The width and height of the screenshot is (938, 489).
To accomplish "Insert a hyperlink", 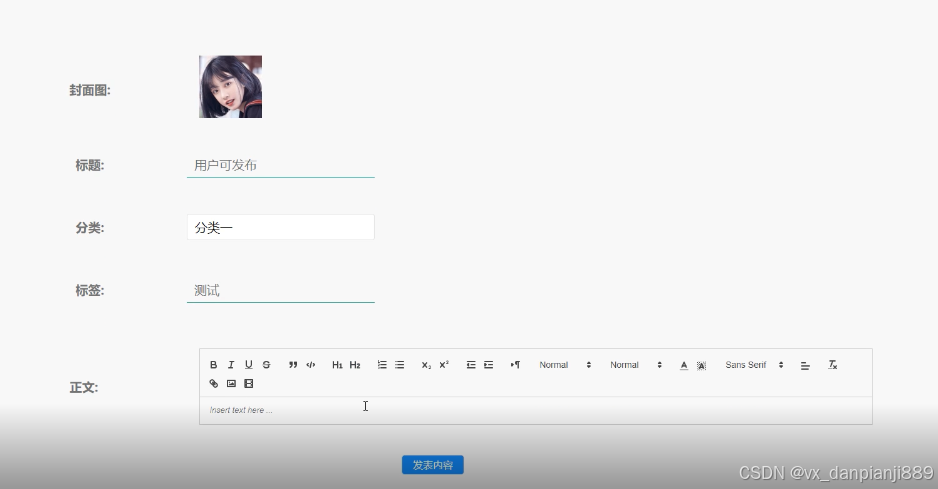I will tap(214, 384).
